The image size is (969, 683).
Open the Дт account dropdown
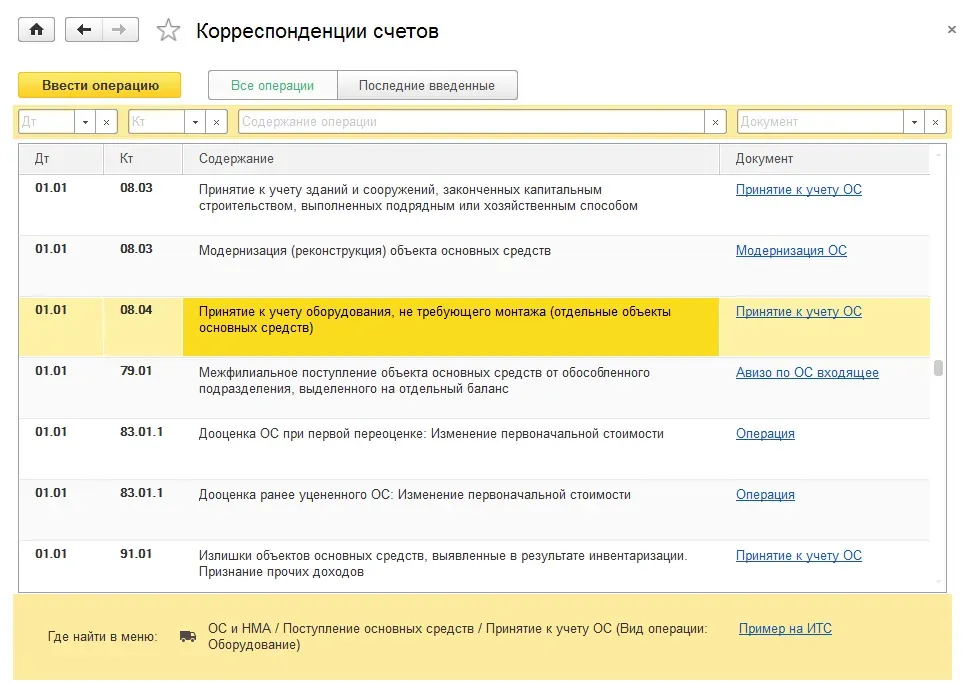point(86,120)
